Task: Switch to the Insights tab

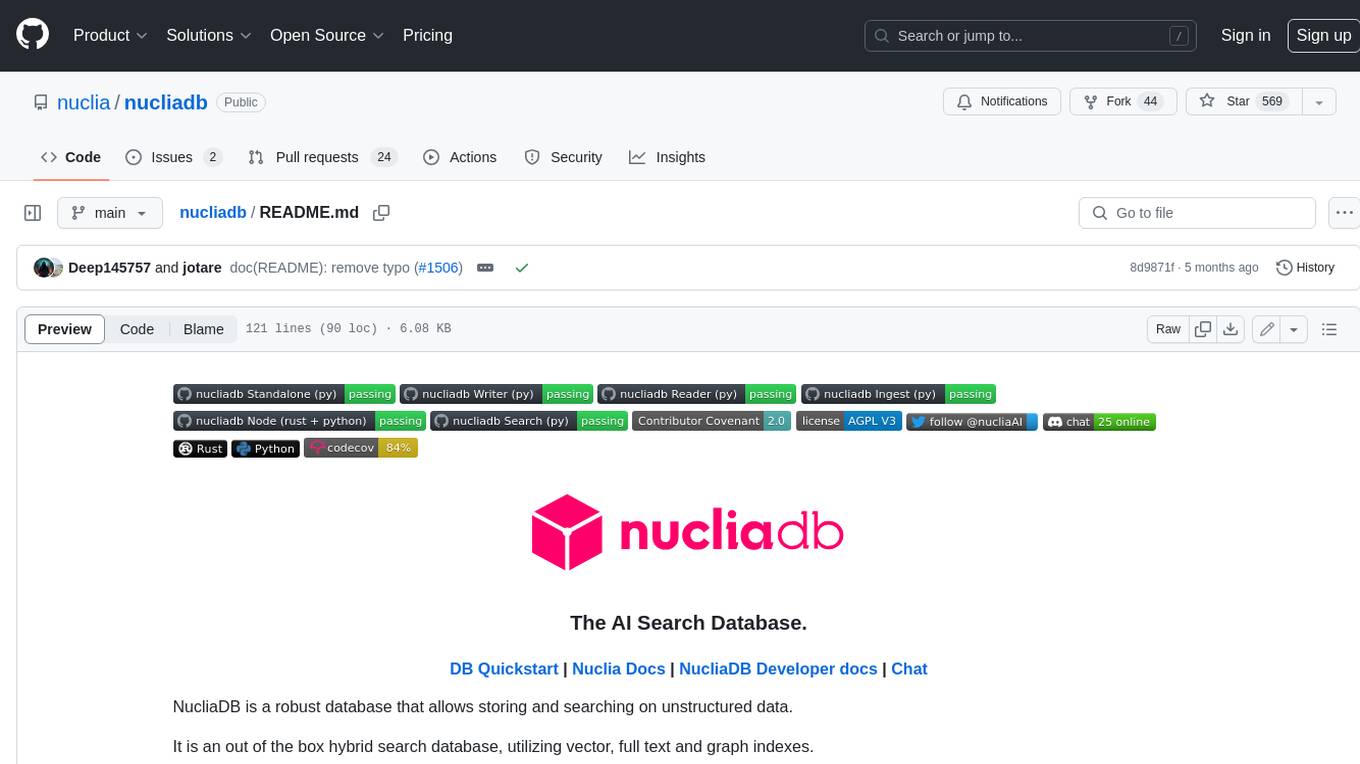Action: click(x=667, y=157)
